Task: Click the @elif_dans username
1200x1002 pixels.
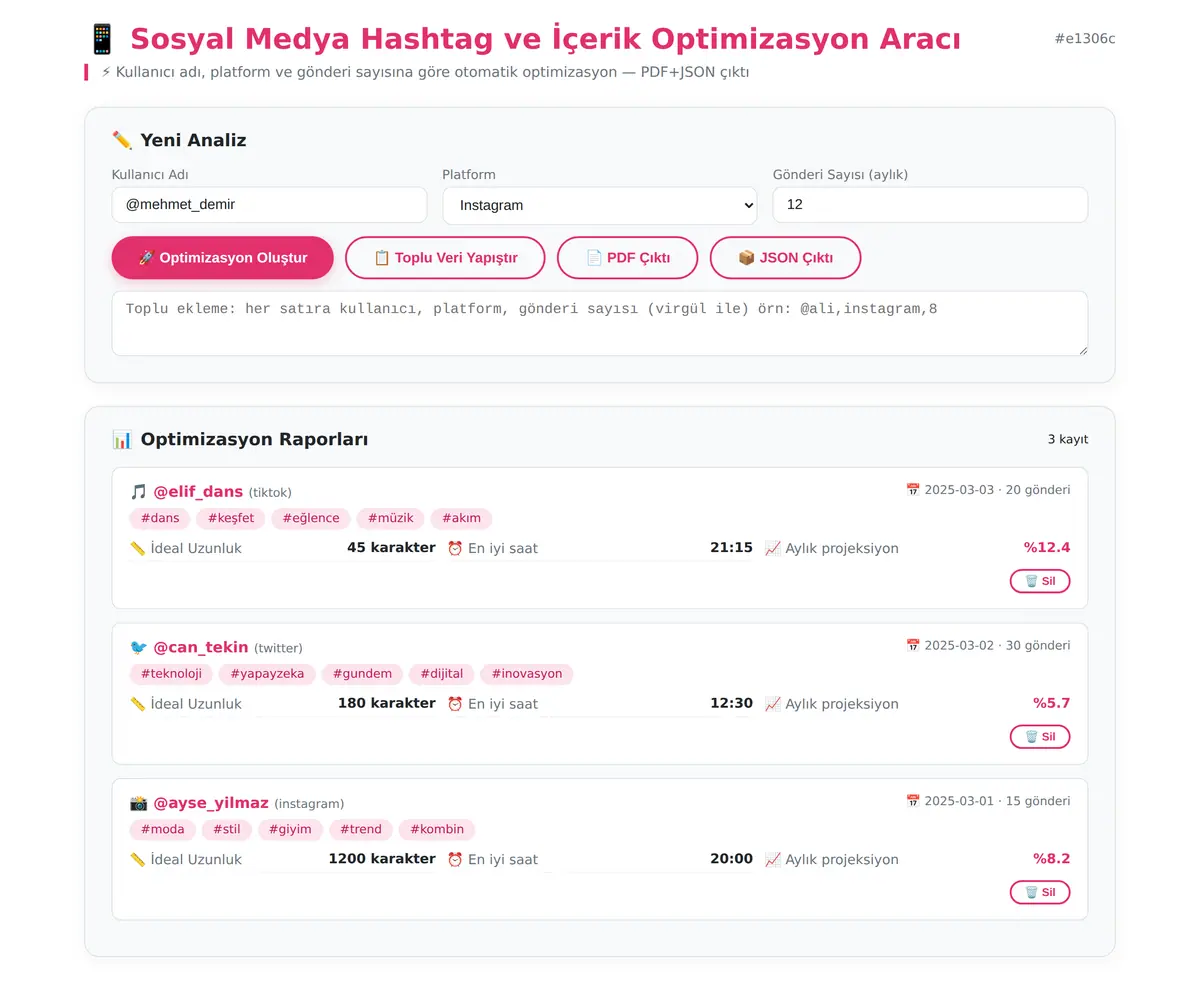Action: [x=198, y=491]
